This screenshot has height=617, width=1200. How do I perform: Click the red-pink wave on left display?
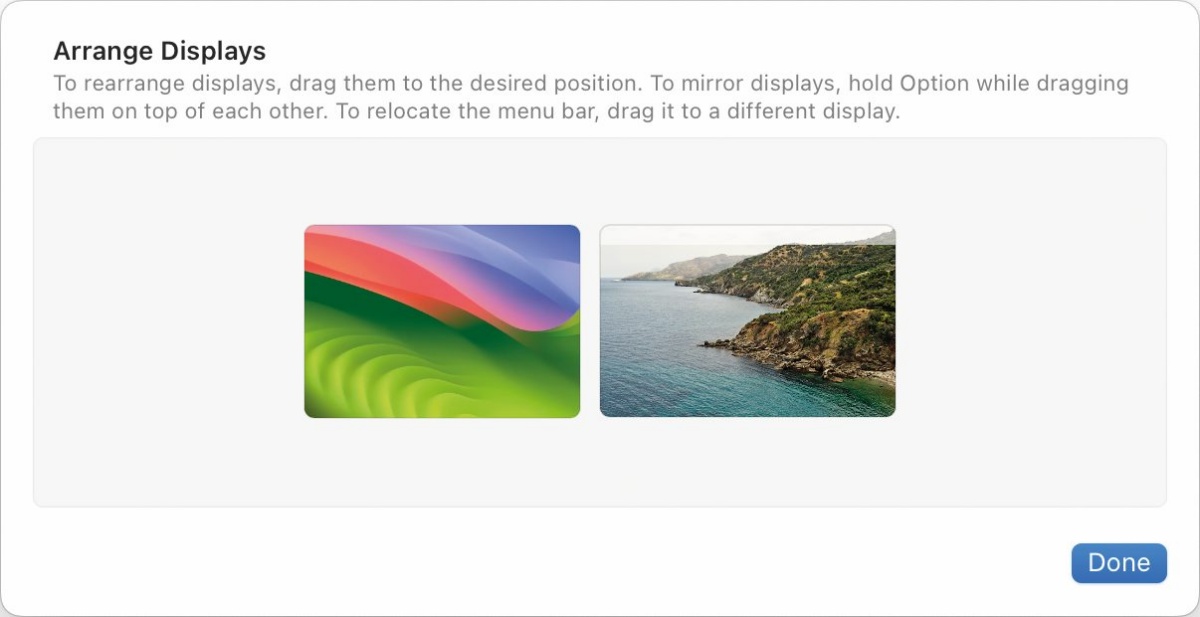[390, 270]
